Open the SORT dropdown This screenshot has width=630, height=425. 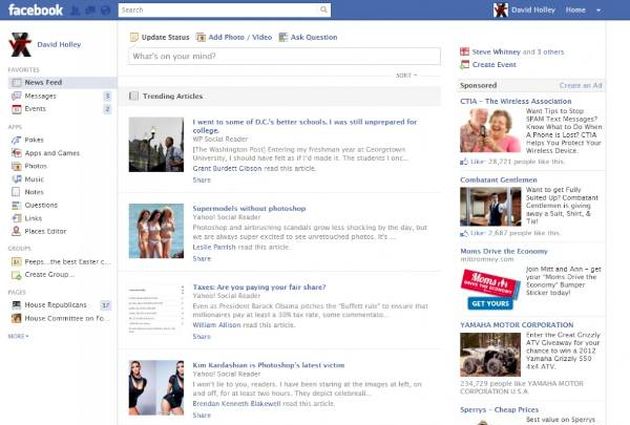(x=406, y=75)
